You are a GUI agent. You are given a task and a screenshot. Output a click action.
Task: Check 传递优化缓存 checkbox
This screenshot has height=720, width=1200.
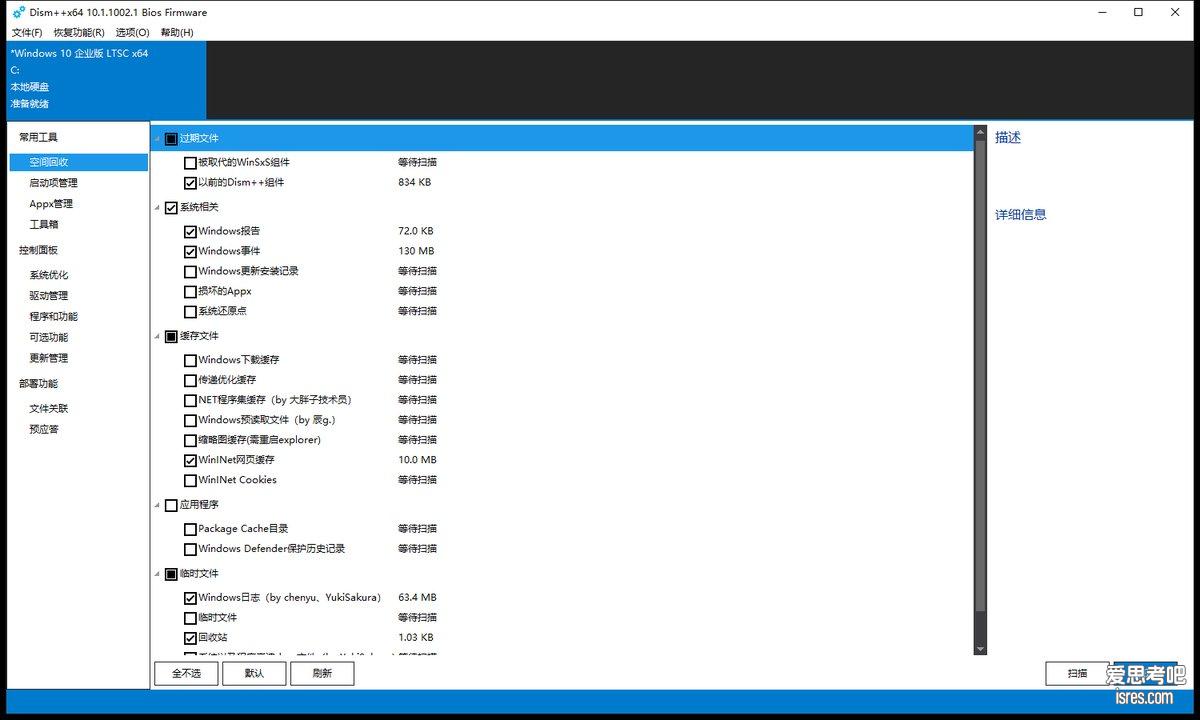point(190,381)
